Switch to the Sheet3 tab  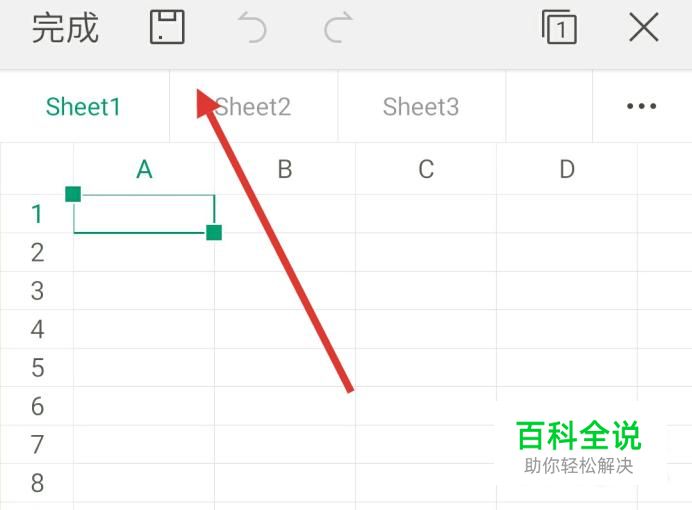[x=421, y=107]
